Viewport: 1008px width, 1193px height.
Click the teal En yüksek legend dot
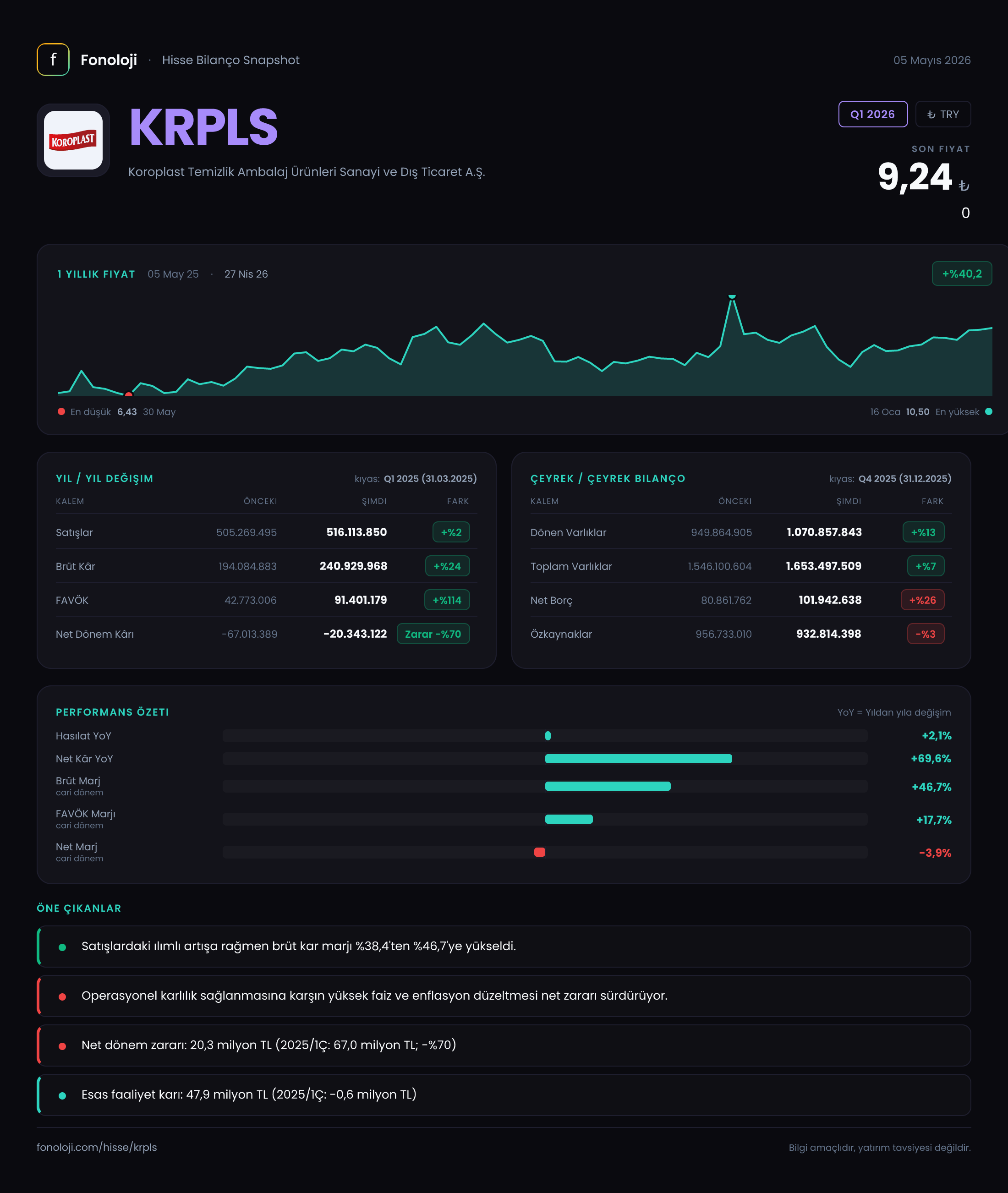point(989,411)
